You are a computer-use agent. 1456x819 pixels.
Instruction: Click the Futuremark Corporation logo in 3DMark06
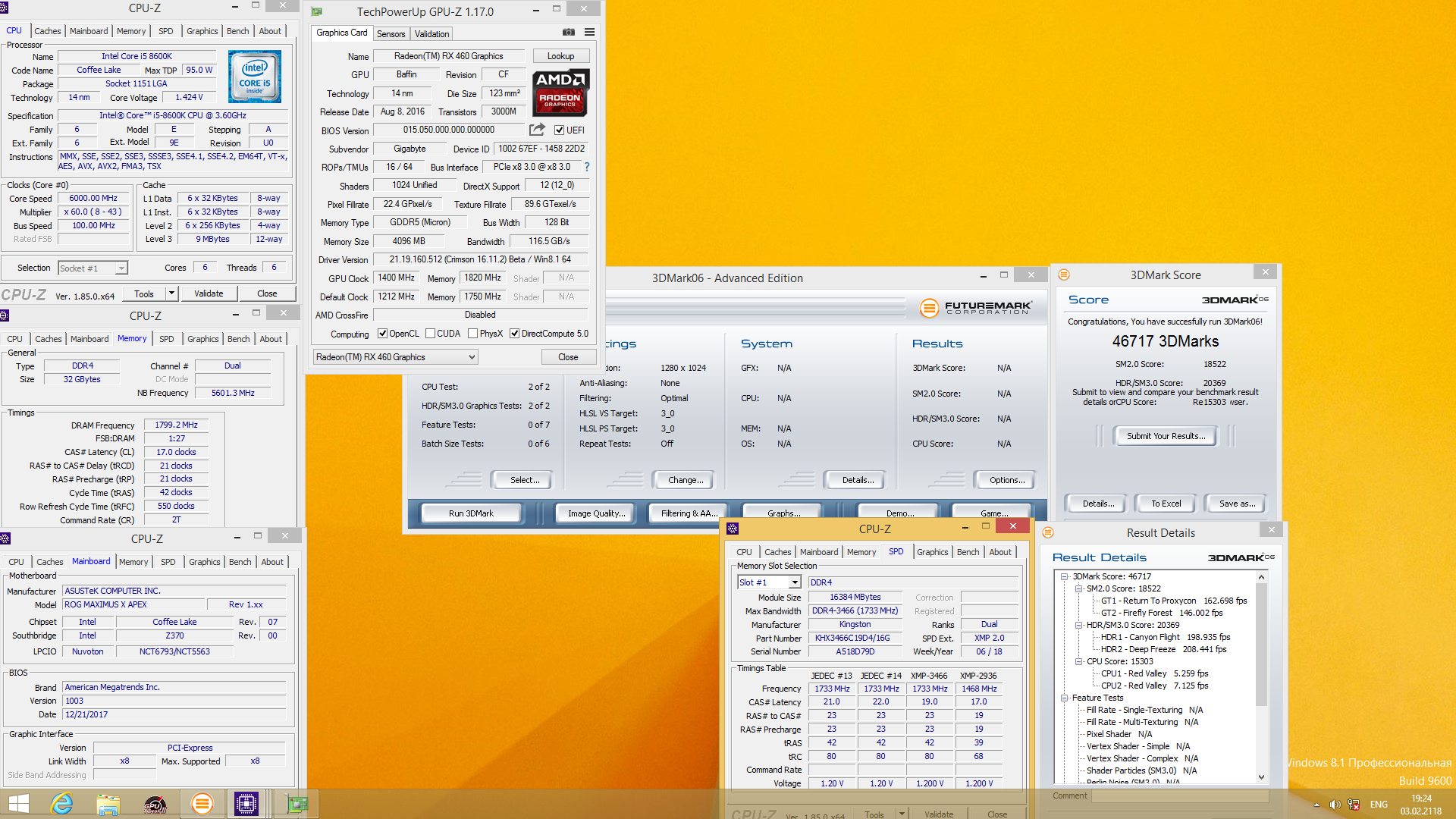975,308
